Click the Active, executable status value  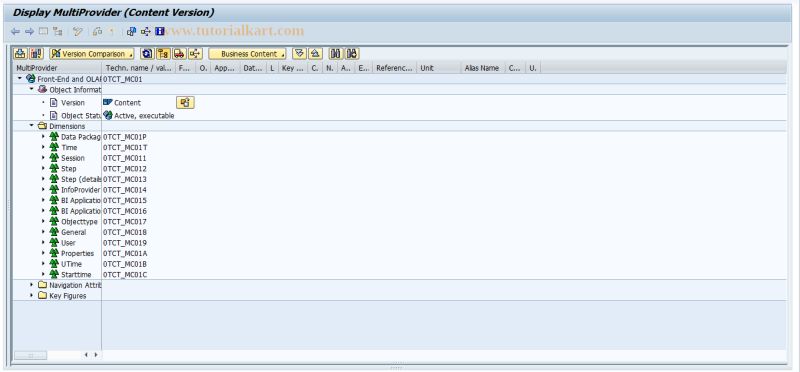click(144, 116)
